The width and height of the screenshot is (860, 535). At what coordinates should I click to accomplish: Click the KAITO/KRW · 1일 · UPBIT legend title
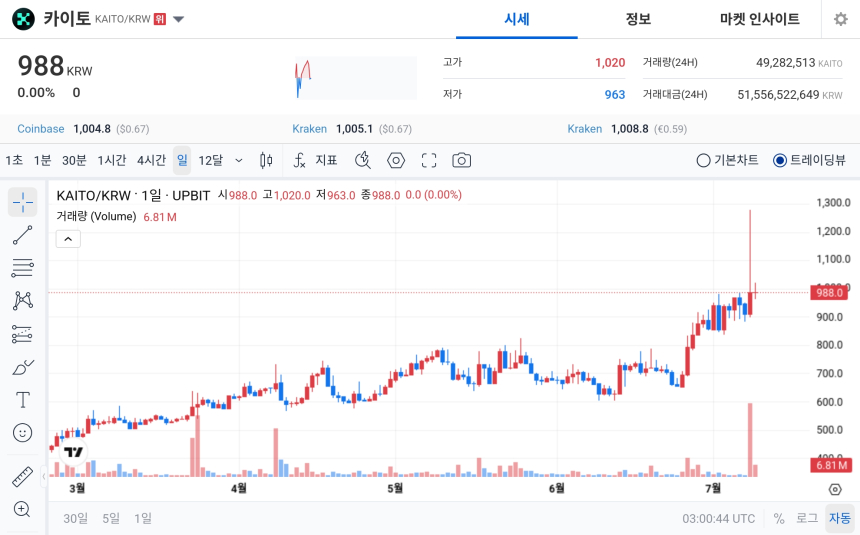(x=133, y=195)
